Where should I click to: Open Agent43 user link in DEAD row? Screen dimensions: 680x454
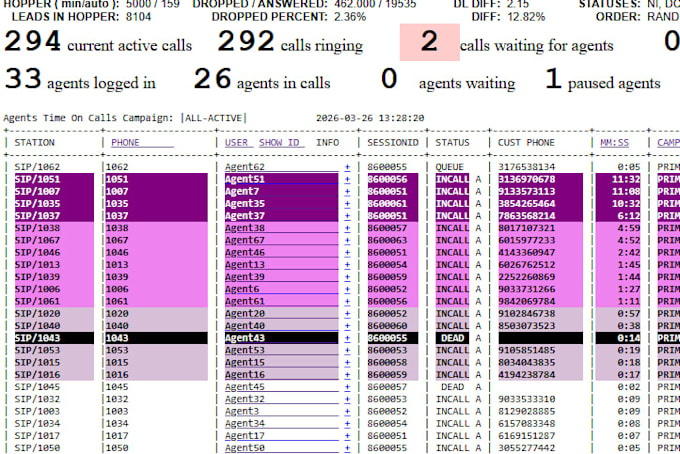pyautogui.click(x=281, y=338)
